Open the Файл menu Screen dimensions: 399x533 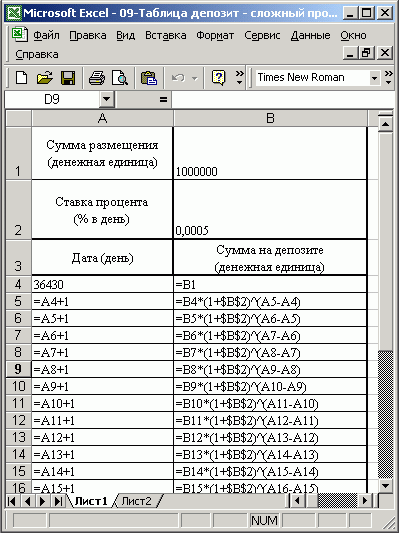[x=46, y=35]
